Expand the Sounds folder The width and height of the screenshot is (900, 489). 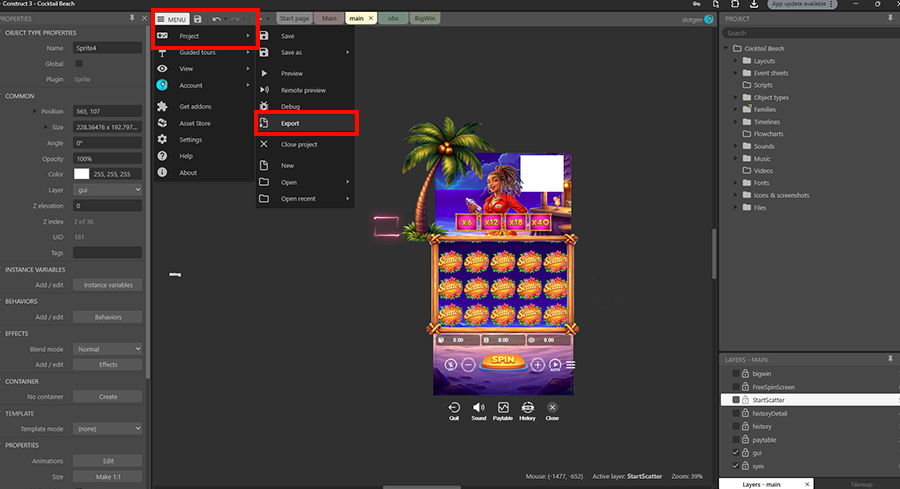pyautogui.click(x=735, y=146)
